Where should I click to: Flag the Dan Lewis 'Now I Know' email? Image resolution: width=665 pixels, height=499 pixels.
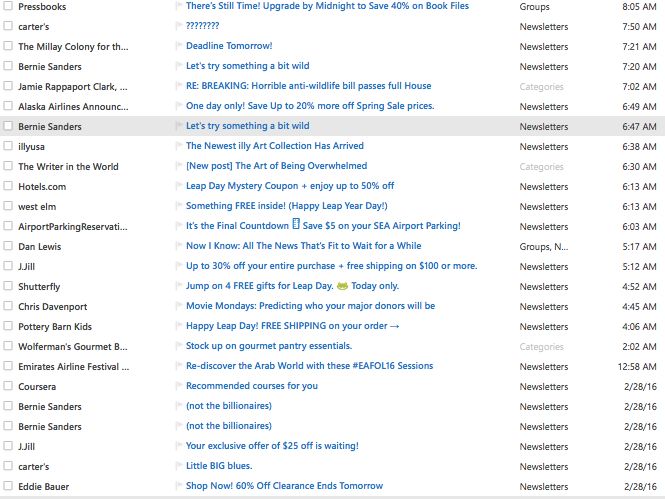tap(179, 246)
